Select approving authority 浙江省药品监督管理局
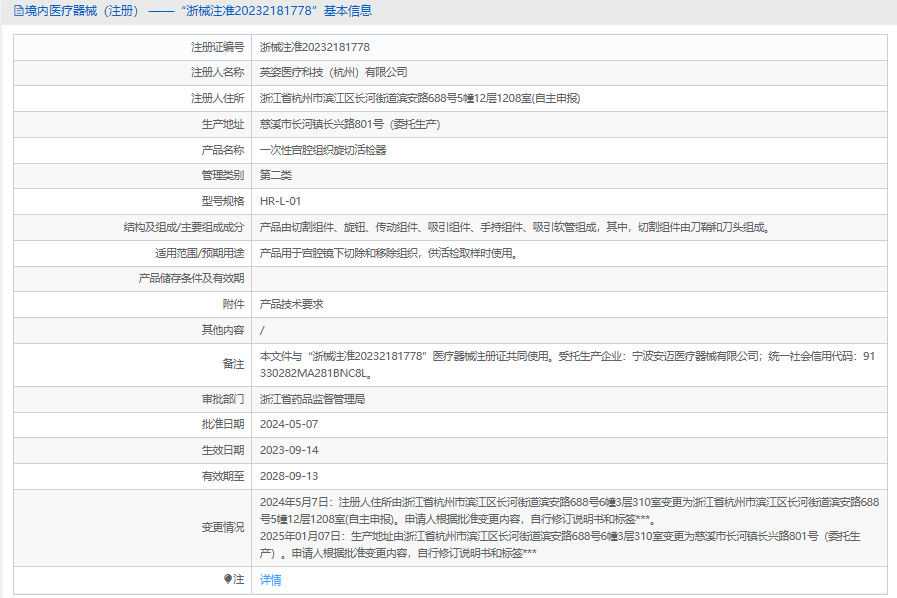The height and width of the screenshot is (598, 897). 312,399
